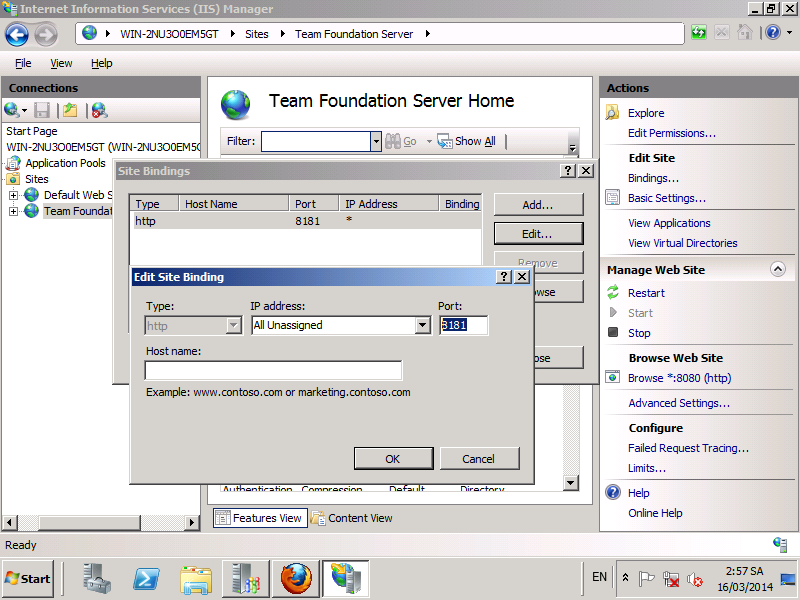Click the Save icon in Connections toolbar
Image resolution: width=800 pixels, height=600 pixels.
coord(42,110)
